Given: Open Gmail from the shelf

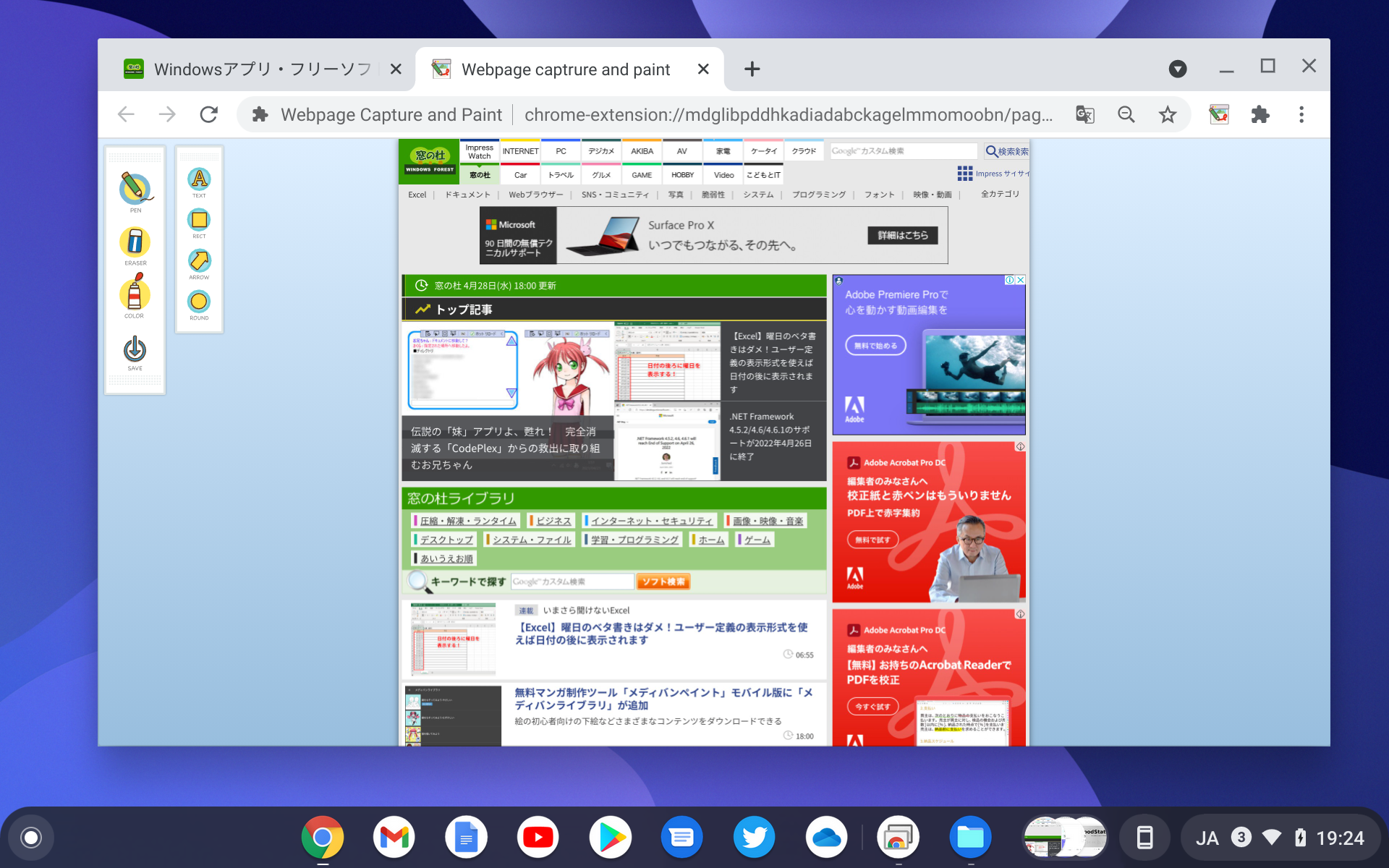Looking at the screenshot, I should 394,837.
